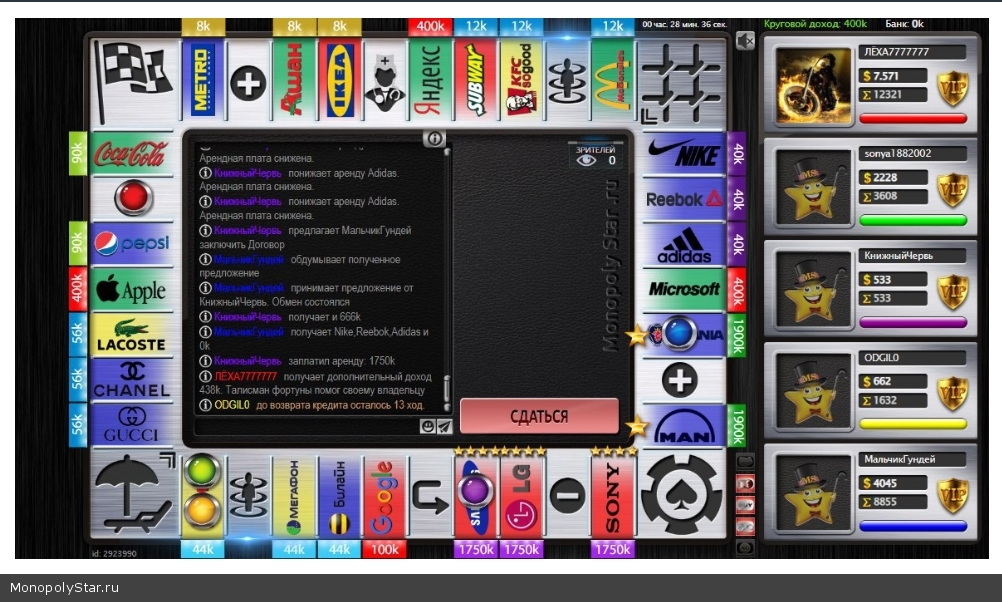
Task: Select the METRO board cell
Action: 203,80
